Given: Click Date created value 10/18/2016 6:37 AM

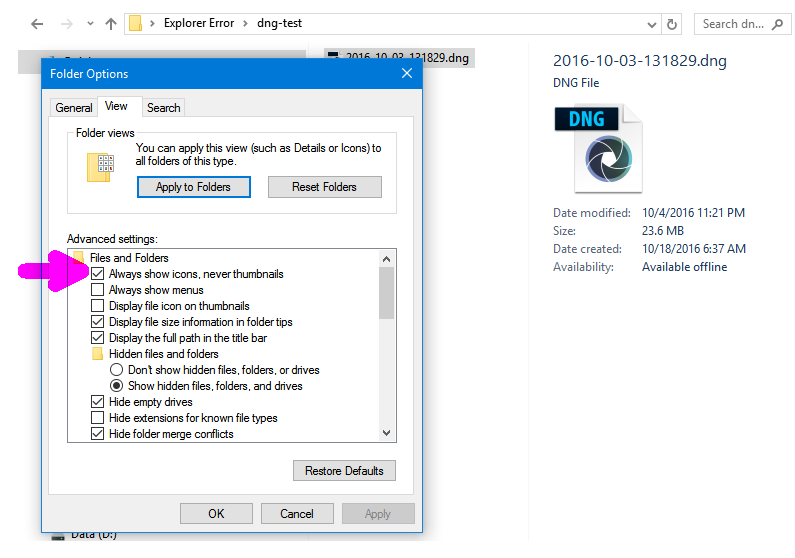Looking at the screenshot, I should coord(694,249).
